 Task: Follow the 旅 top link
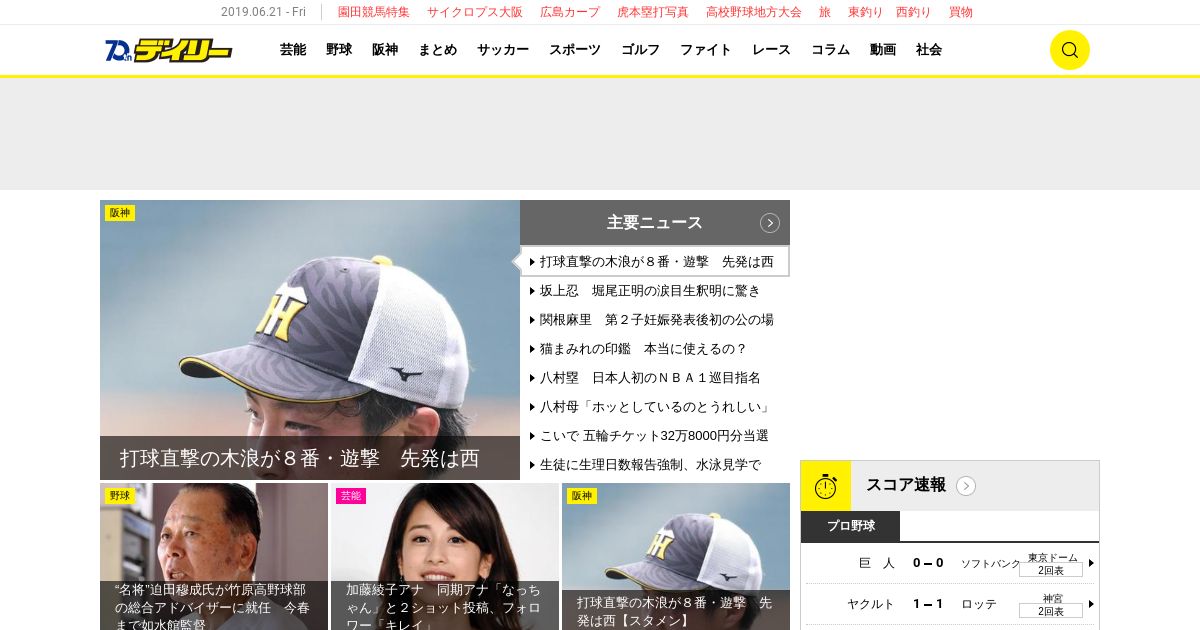pos(825,12)
